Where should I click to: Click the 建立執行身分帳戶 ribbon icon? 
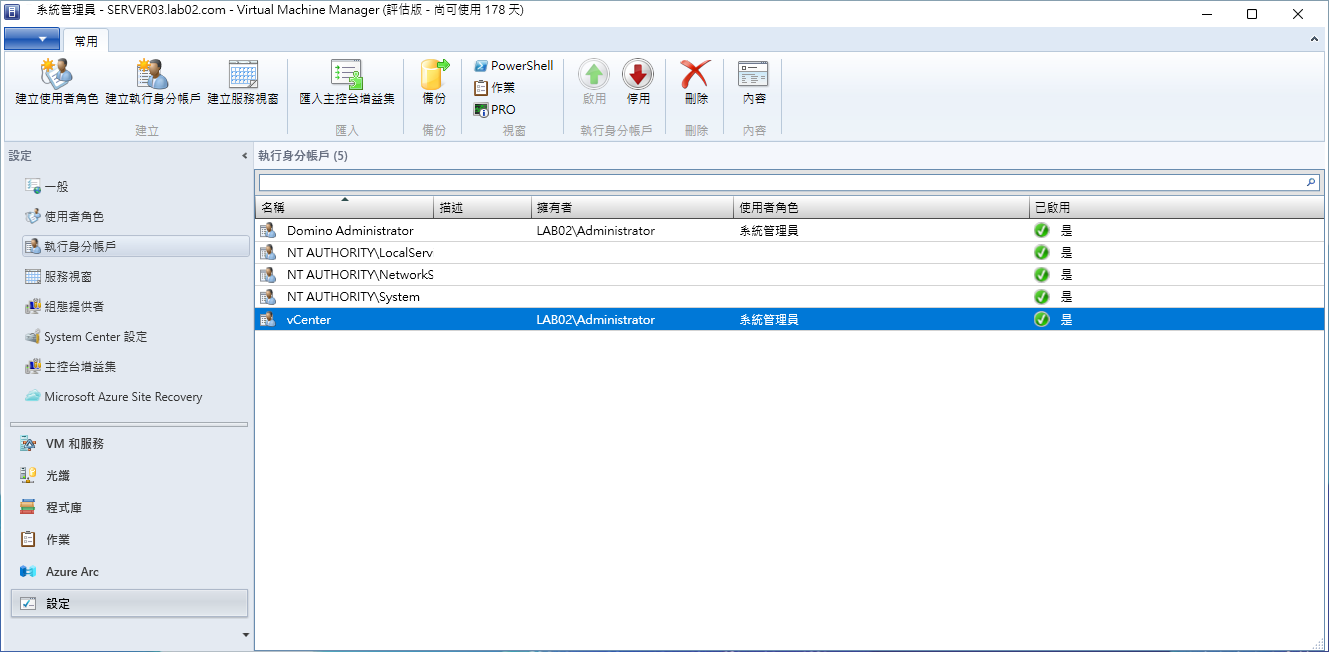(x=152, y=75)
